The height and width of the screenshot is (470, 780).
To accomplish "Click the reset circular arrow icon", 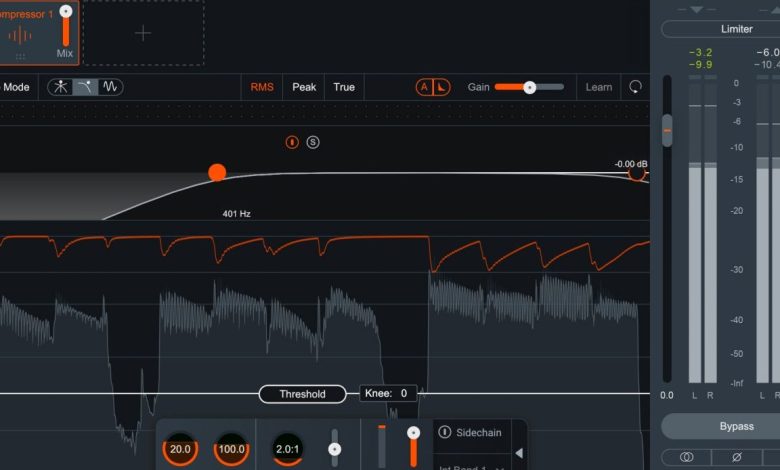I will pos(635,87).
